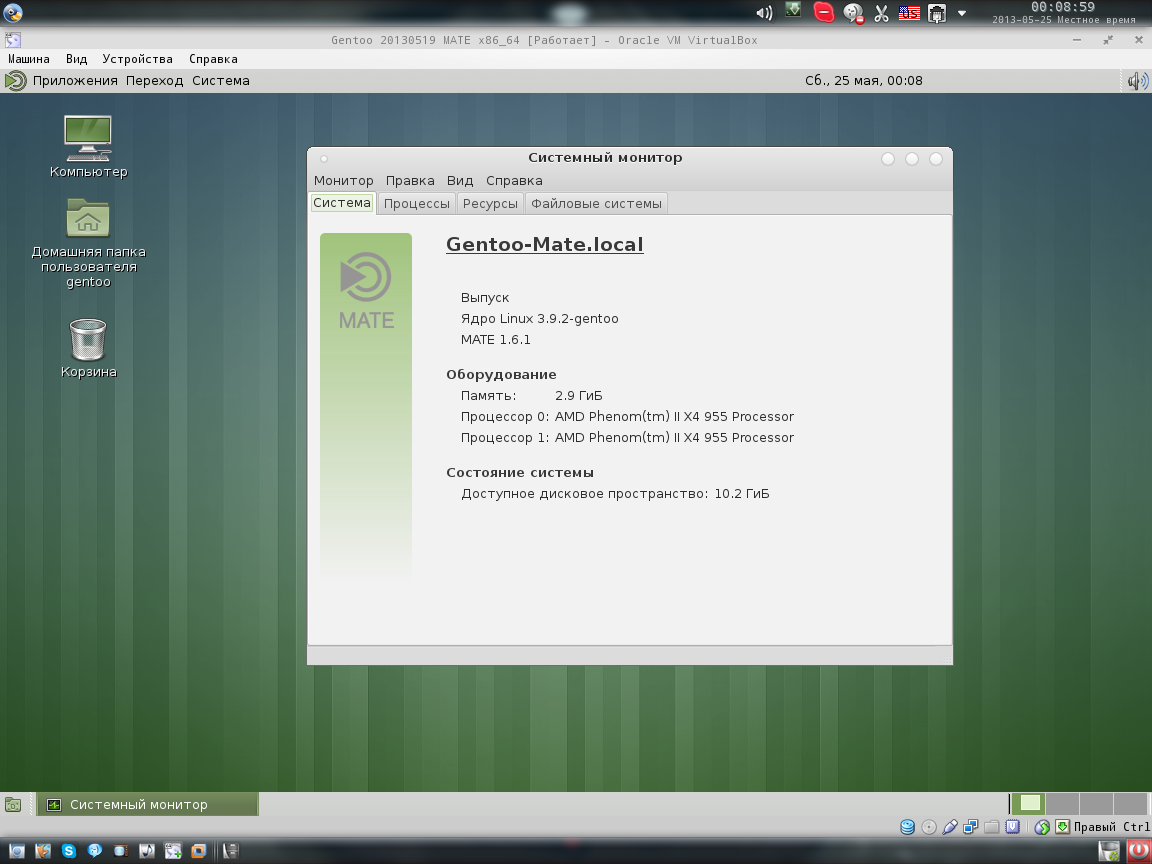This screenshot has width=1152, height=864.
Task: Click host tray green download arrow icon
Action: tap(793, 11)
